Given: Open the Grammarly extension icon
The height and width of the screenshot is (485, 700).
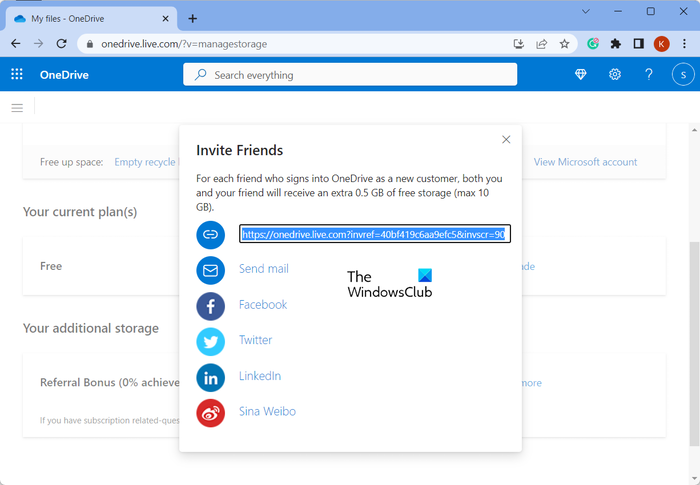Looking at the screenshot, I should 593,44.
